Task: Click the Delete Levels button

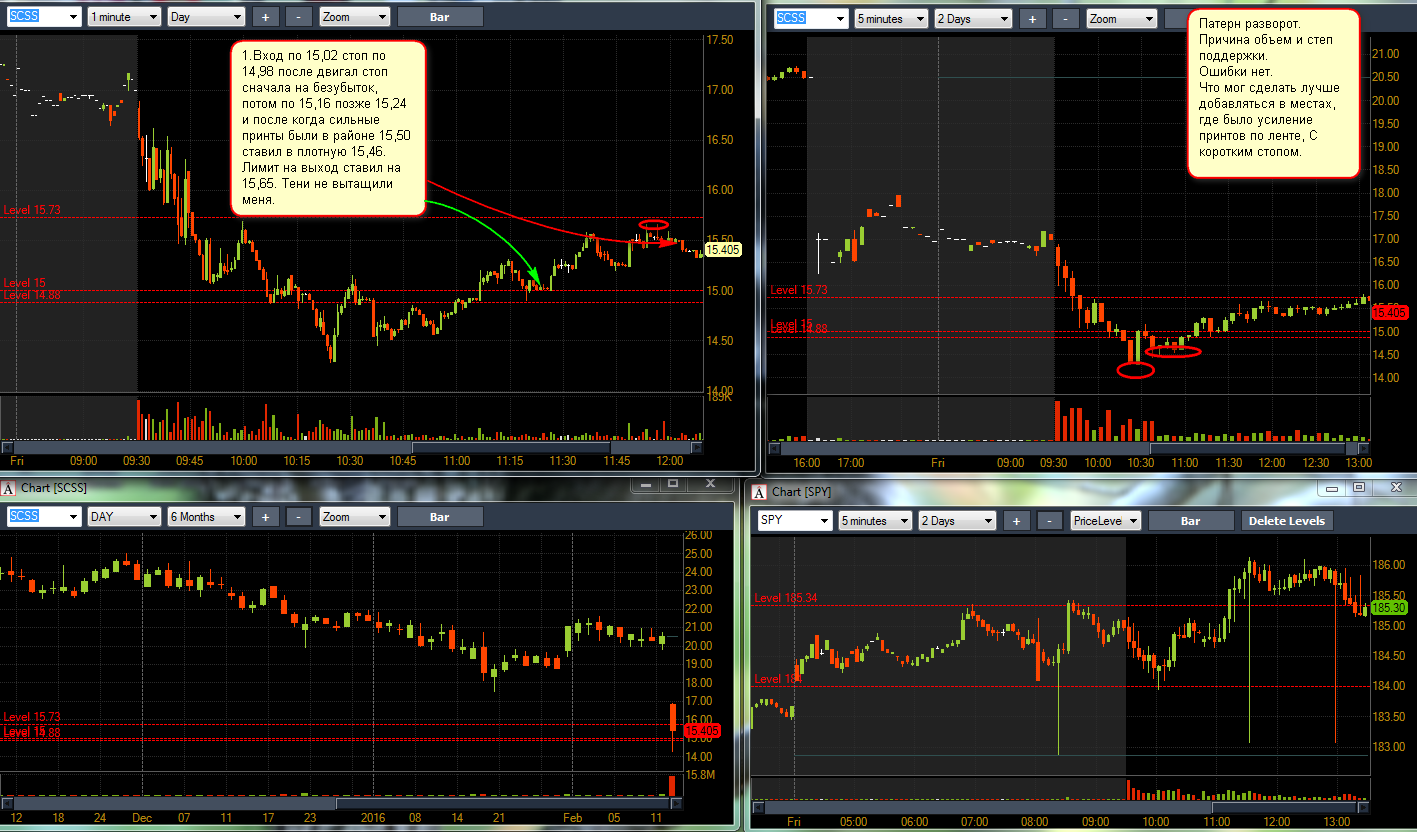Action: pyautogui.click(x=1287, y=521)
